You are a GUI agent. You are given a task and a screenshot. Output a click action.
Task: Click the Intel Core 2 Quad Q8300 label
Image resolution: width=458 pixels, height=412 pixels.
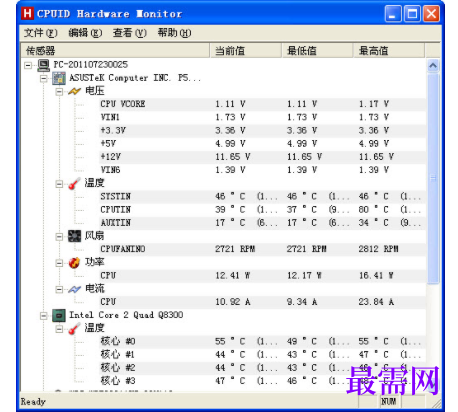pos(126,315)
